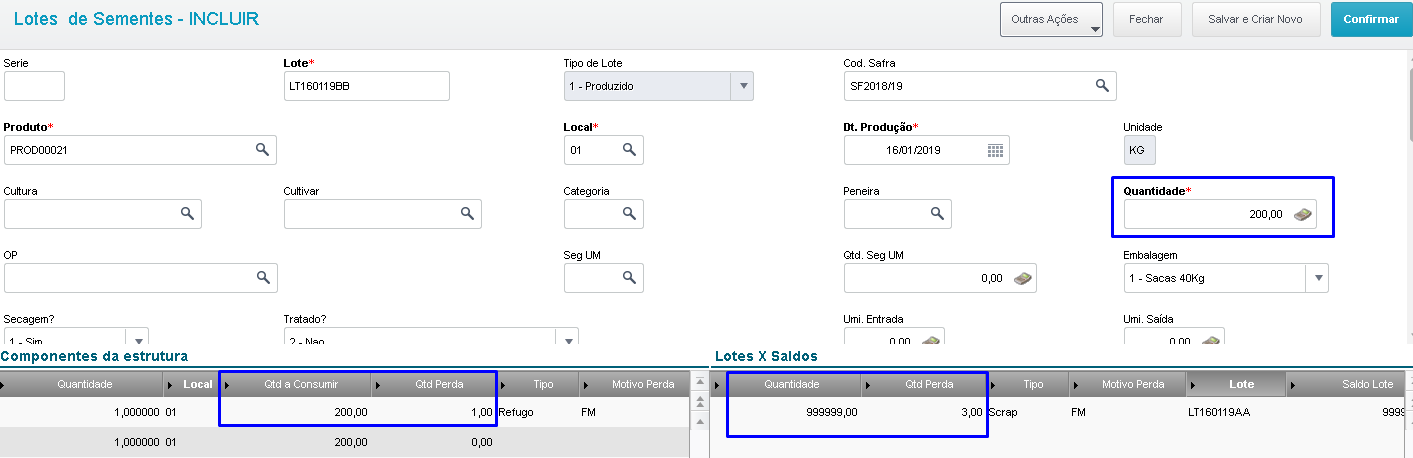This screenshot has width=1413, height=458.
Task: Open the Qtd. Seg UM calculator icon
Action: click(1022, 278)
